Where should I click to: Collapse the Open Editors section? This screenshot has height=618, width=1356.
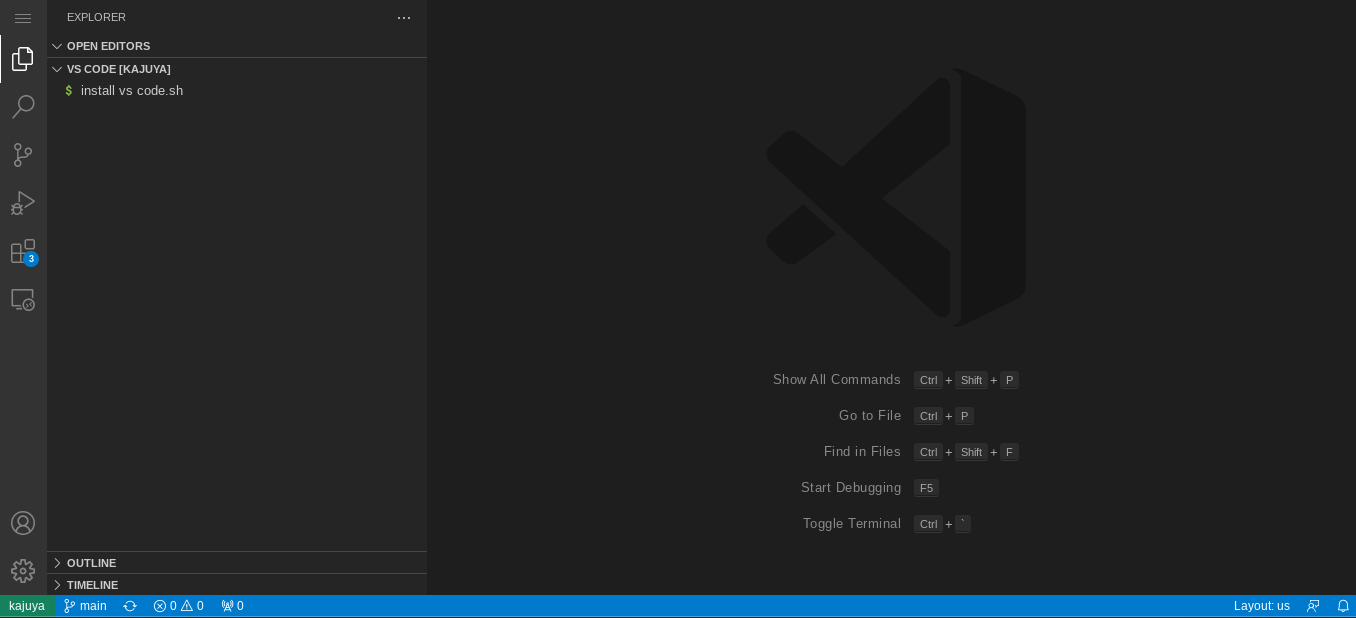[237, 46]
